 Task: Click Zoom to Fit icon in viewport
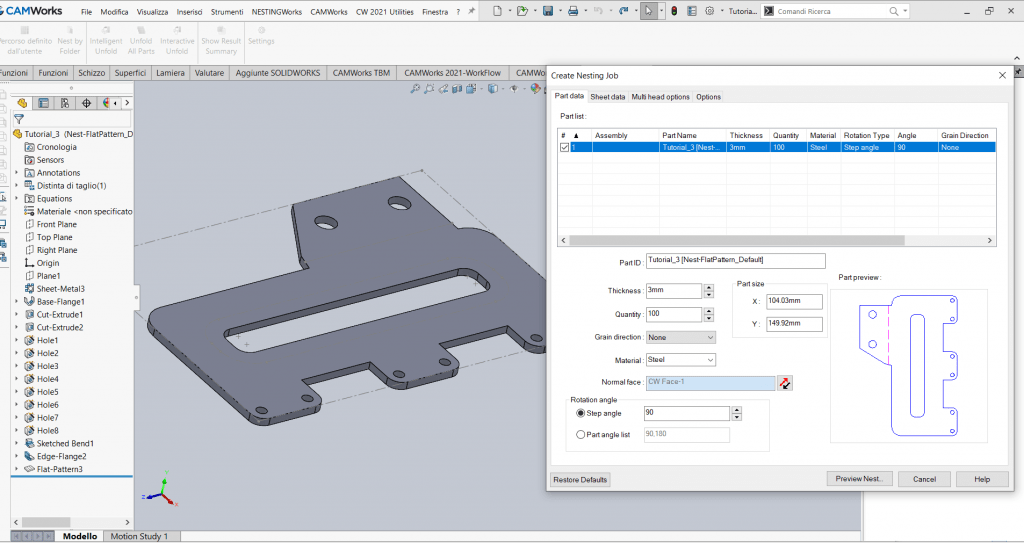(415, 89)
